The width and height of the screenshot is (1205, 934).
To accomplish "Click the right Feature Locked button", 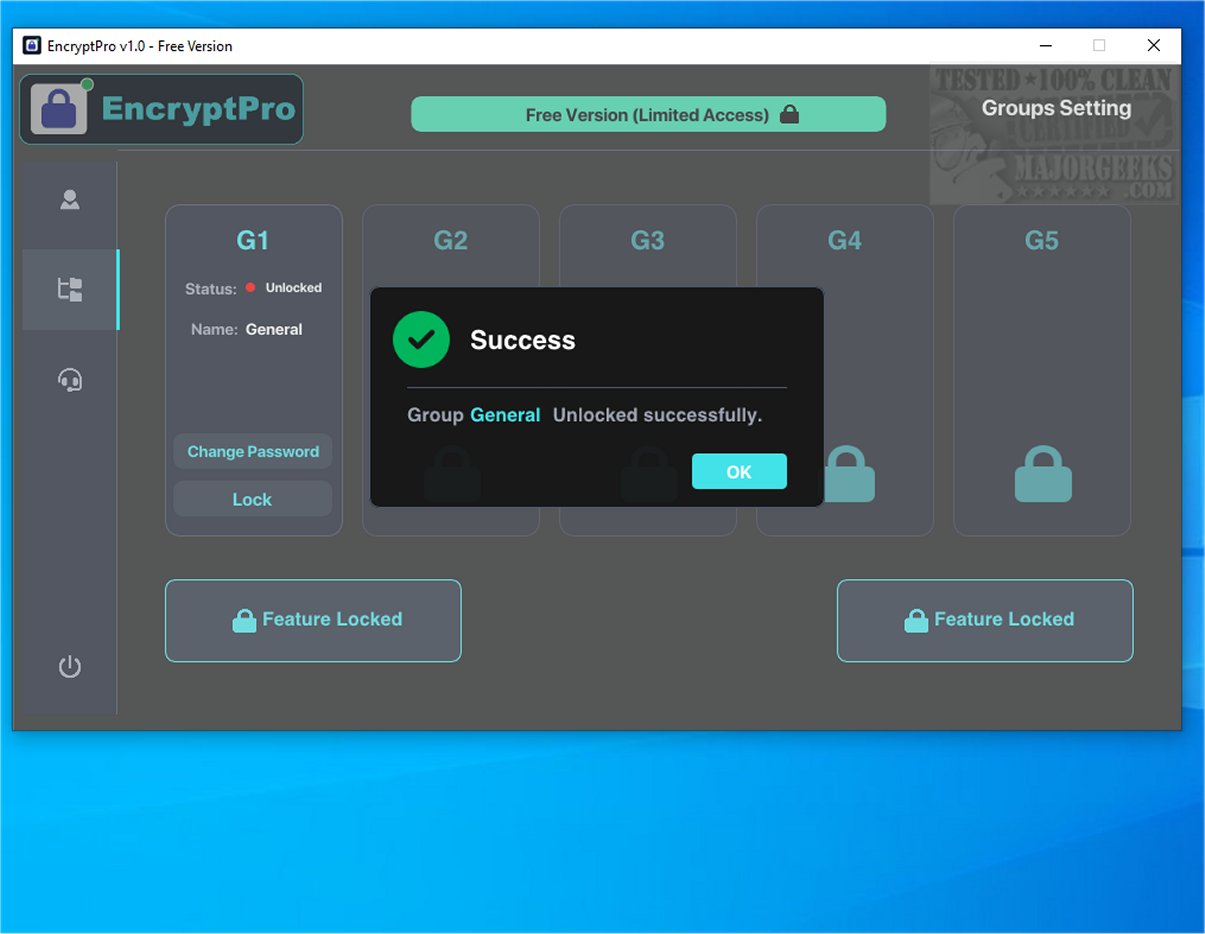I will (985, 621).
